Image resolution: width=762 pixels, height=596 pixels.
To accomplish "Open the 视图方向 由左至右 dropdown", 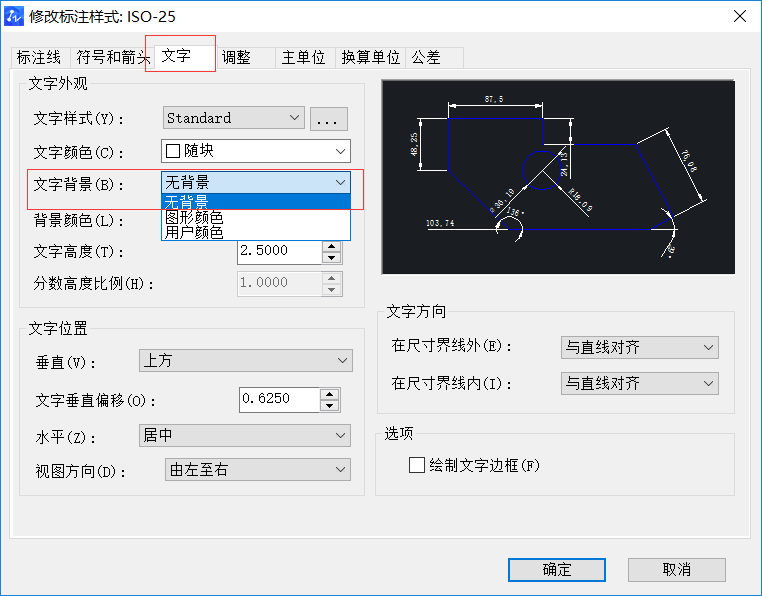I will tap(257, 469).
